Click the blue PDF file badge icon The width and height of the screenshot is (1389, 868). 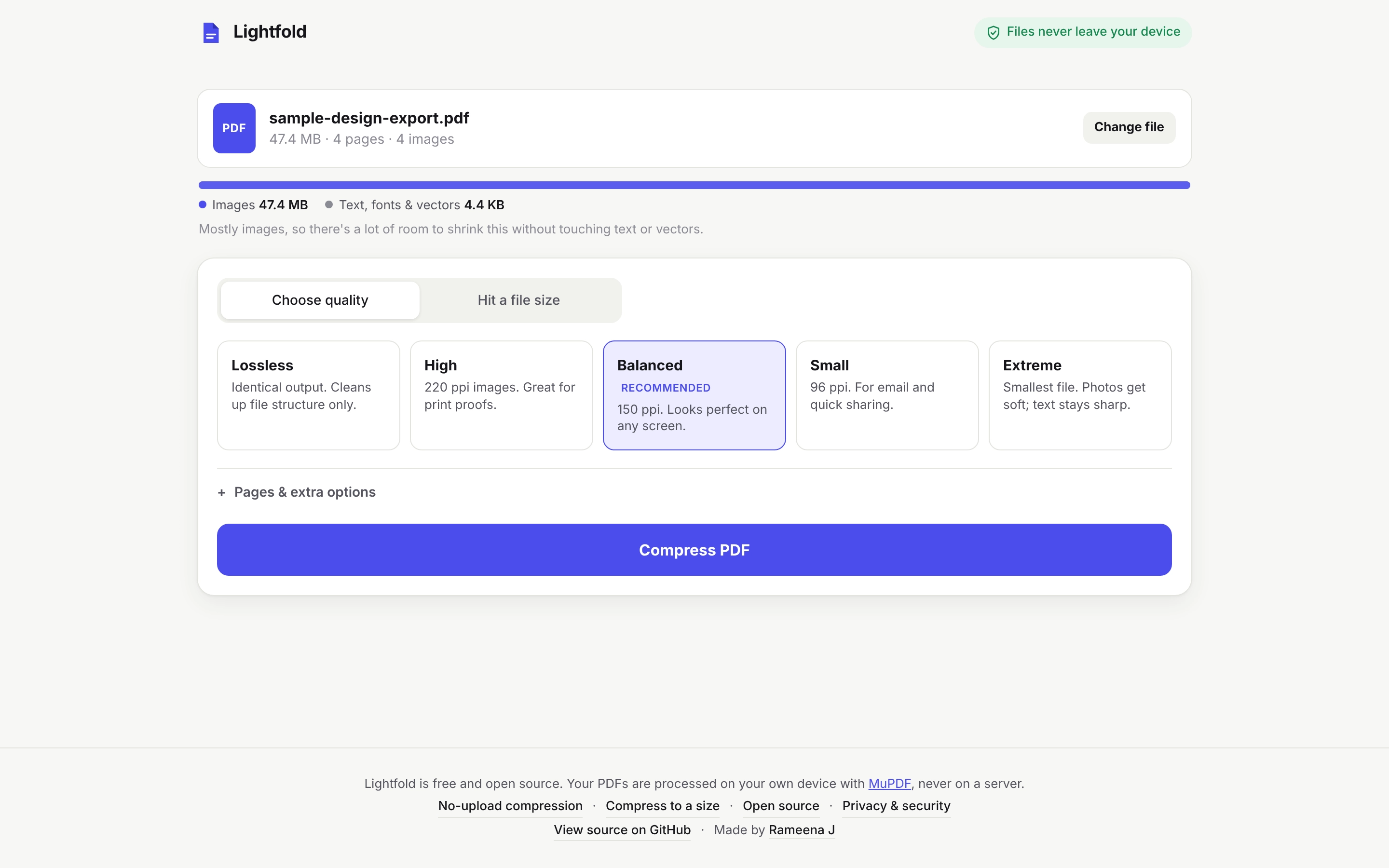tap(234, 128)
